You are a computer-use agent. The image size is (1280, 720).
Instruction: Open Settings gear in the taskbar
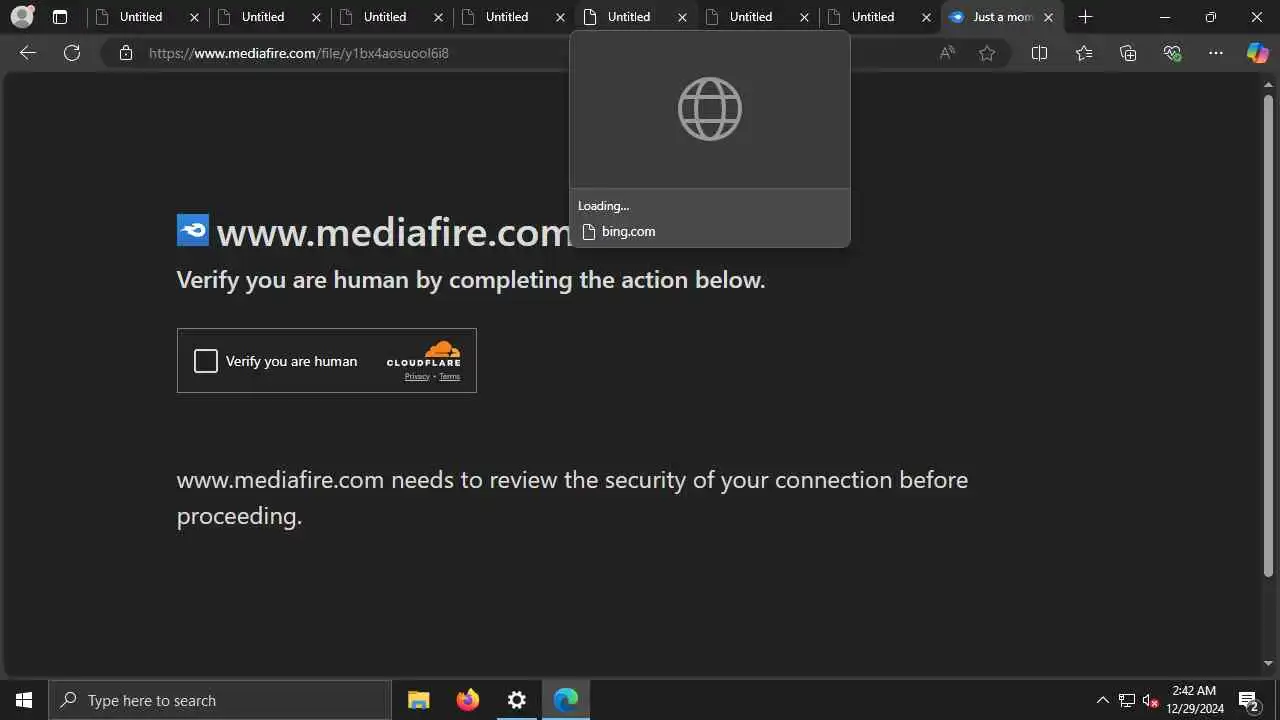tap(517, 700)
